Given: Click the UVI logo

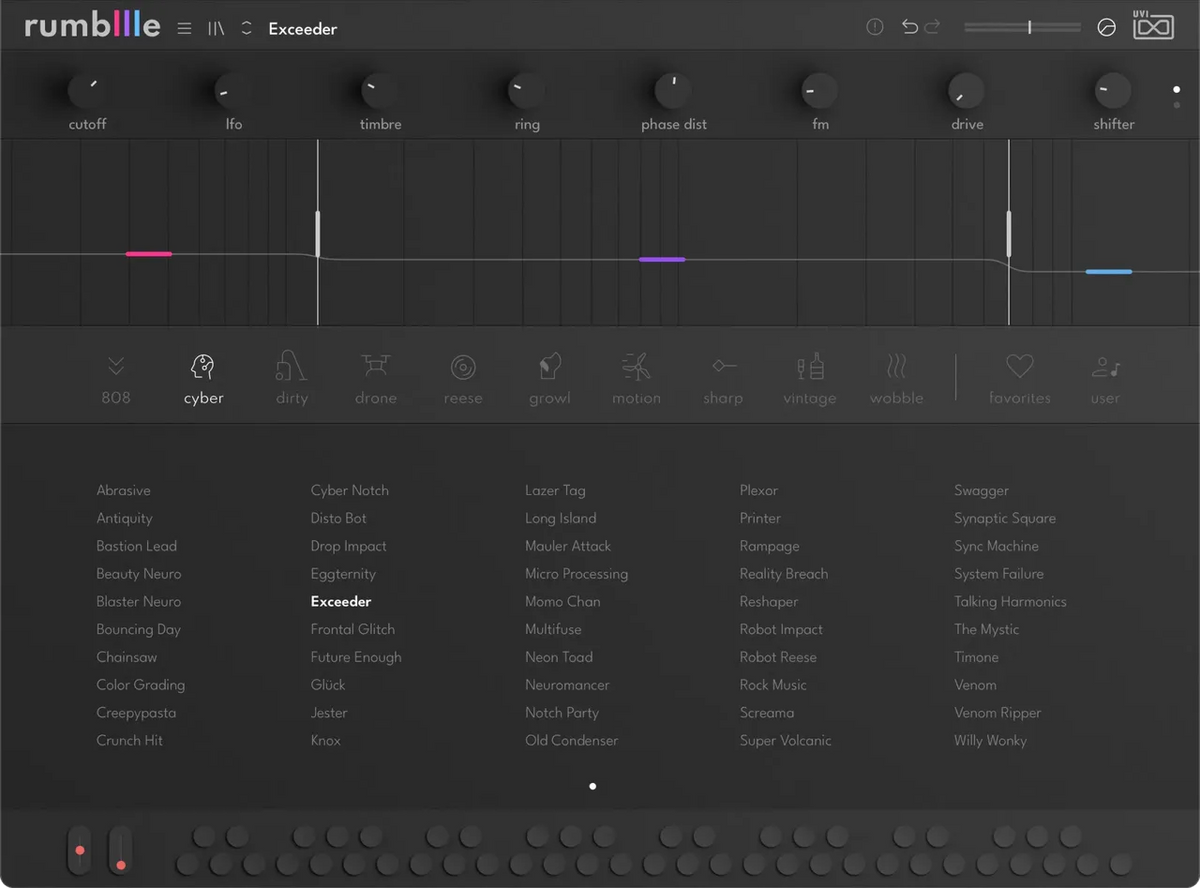Looking at the screenshot, I should point(1153,25).
